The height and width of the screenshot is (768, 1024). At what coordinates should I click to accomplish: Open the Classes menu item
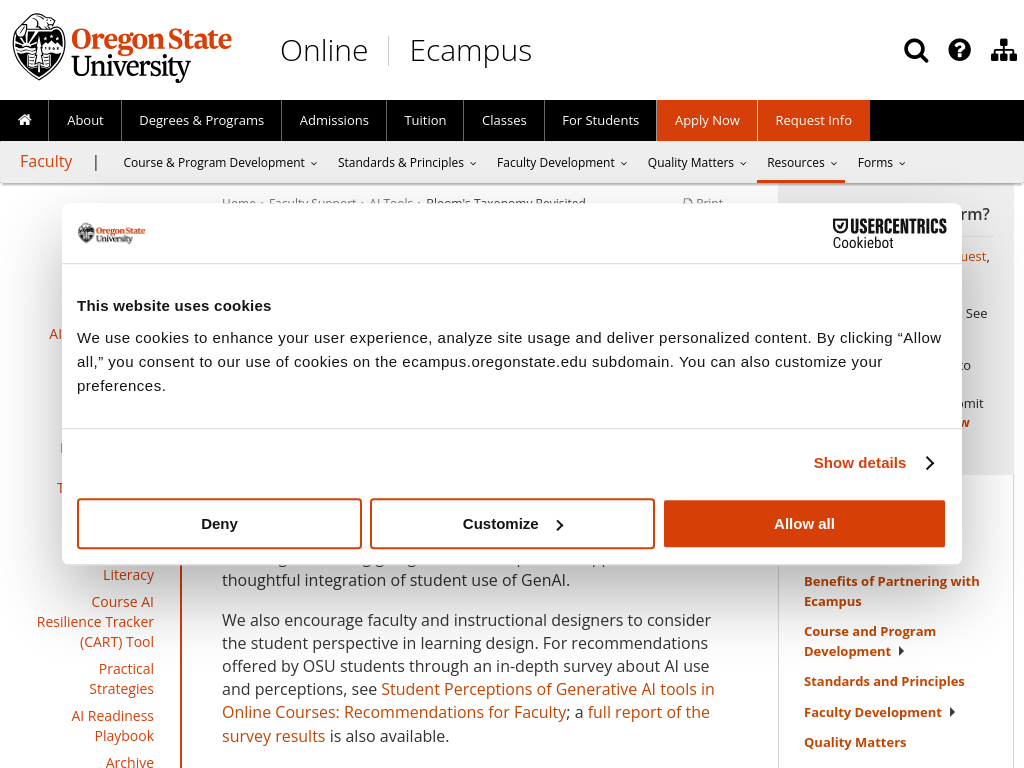(x=504, y=121)
